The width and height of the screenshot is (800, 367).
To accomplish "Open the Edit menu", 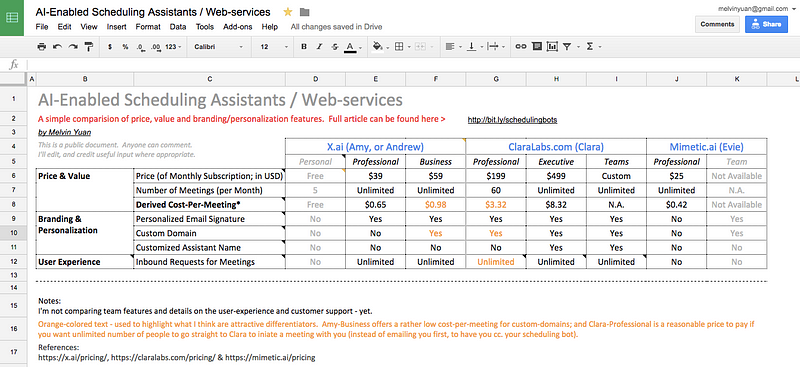I will 64,27.
